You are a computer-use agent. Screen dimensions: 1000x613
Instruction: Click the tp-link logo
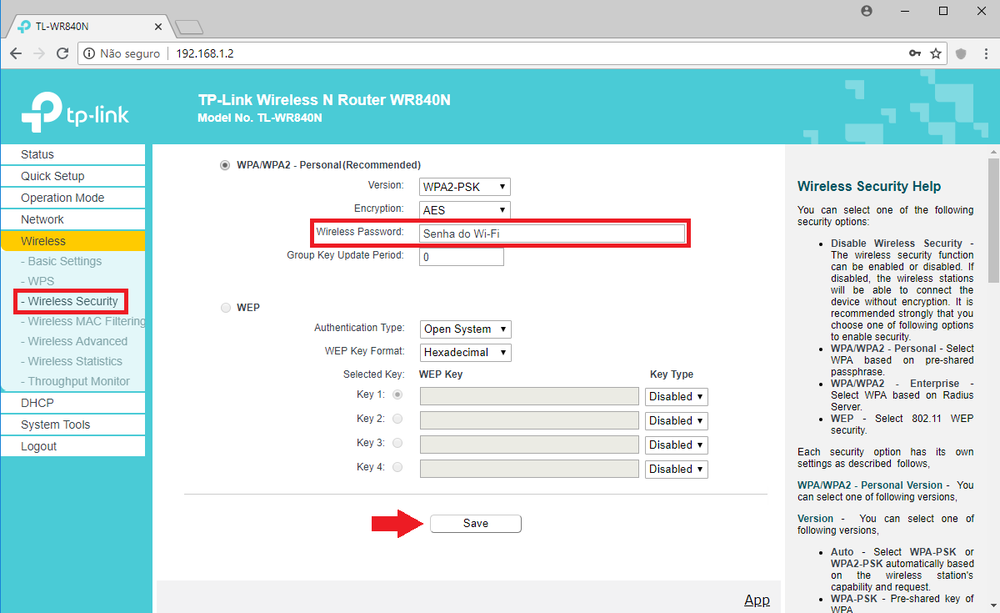75,112
